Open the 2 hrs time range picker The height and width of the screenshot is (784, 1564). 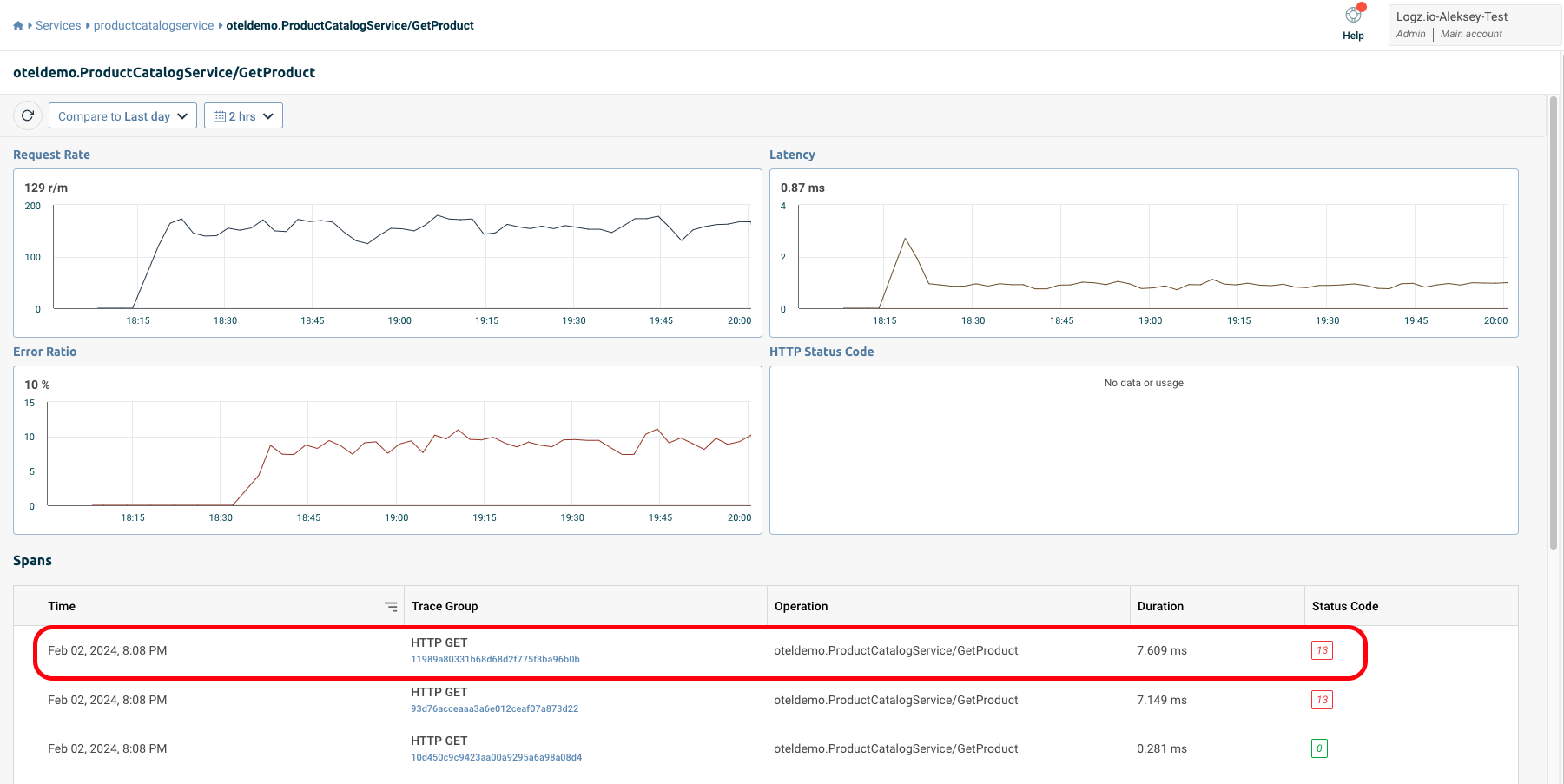click(243, 116)
